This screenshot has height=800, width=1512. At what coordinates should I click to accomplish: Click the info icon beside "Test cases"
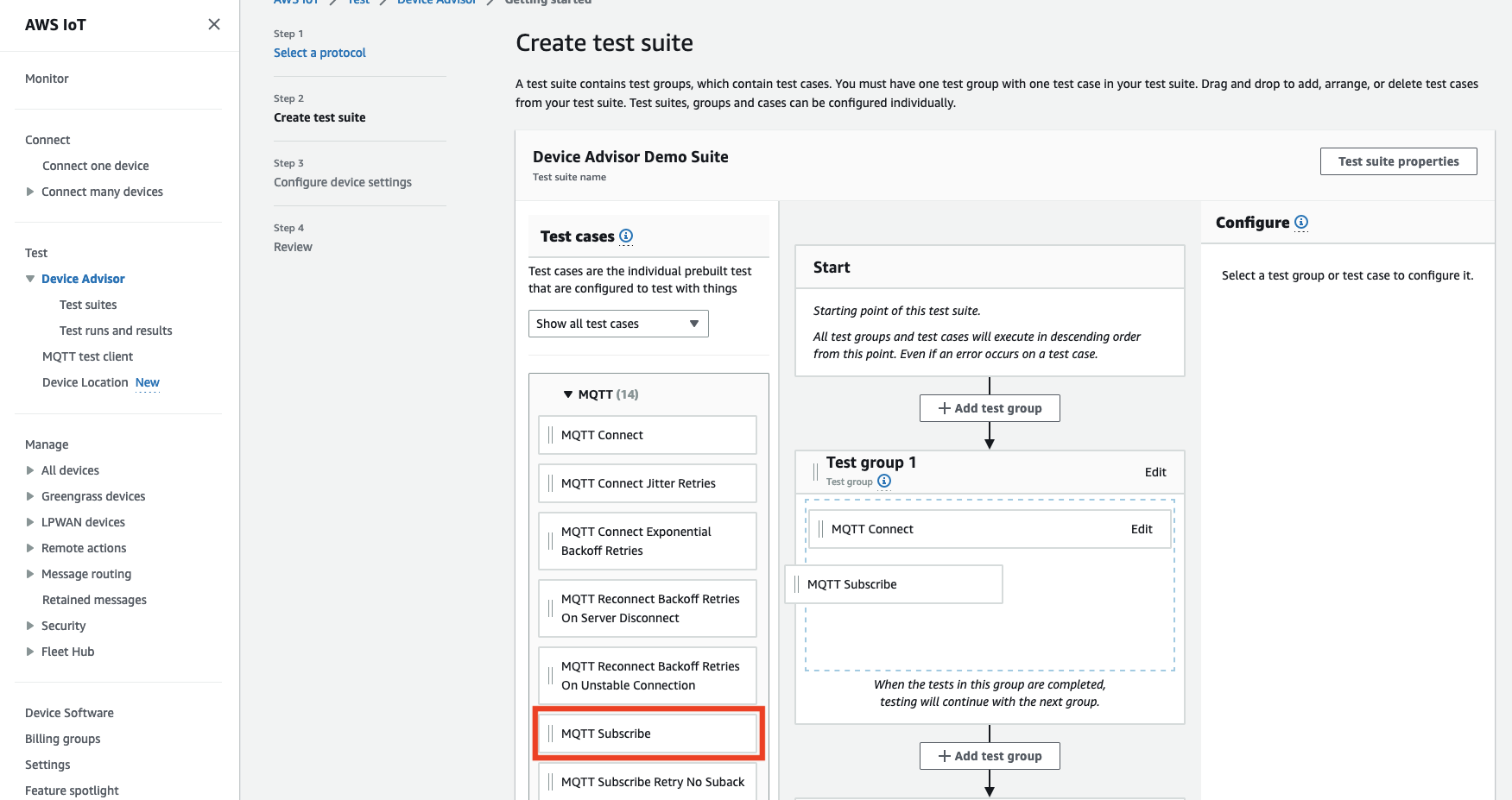625,236
